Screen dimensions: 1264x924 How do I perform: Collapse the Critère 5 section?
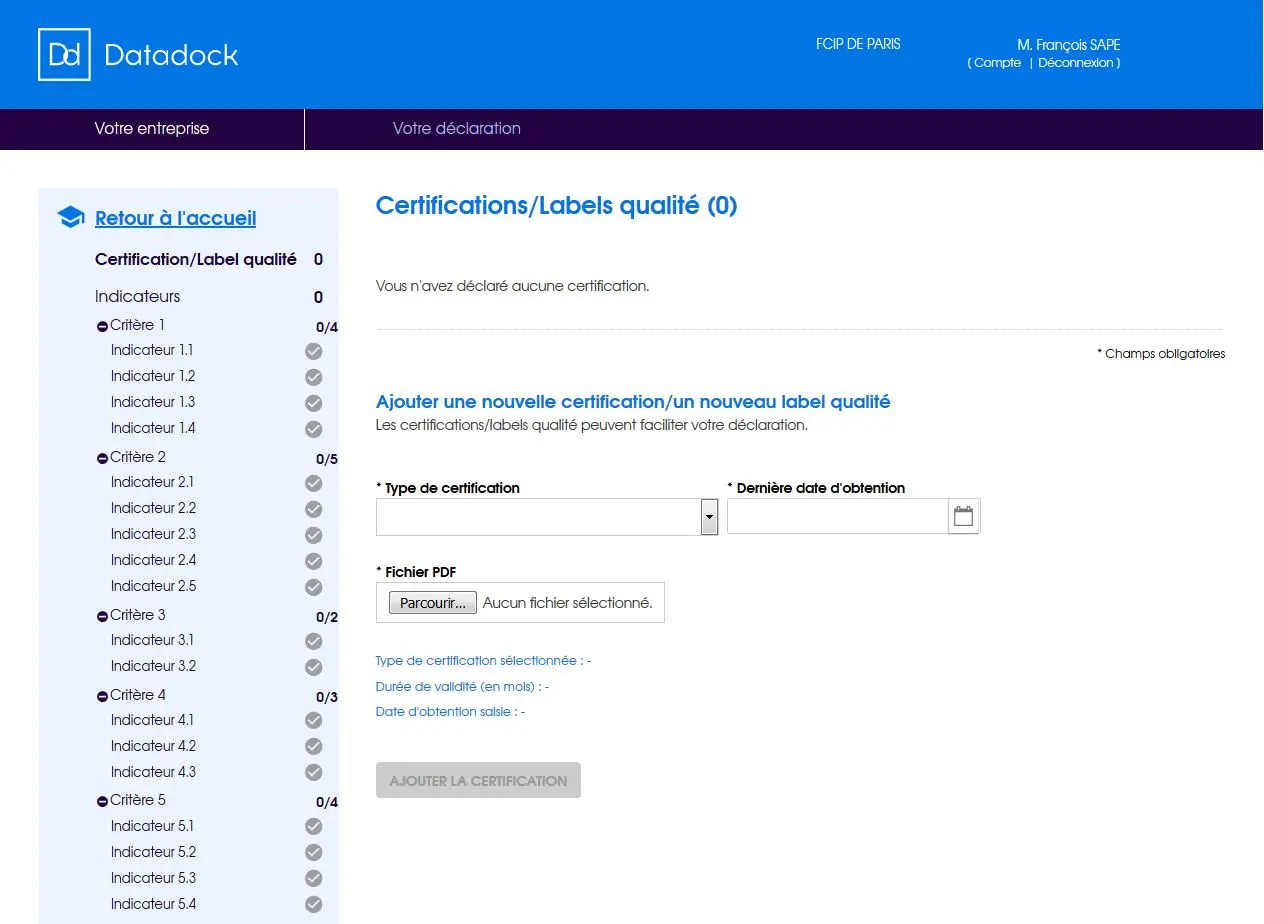click(102, 801)
